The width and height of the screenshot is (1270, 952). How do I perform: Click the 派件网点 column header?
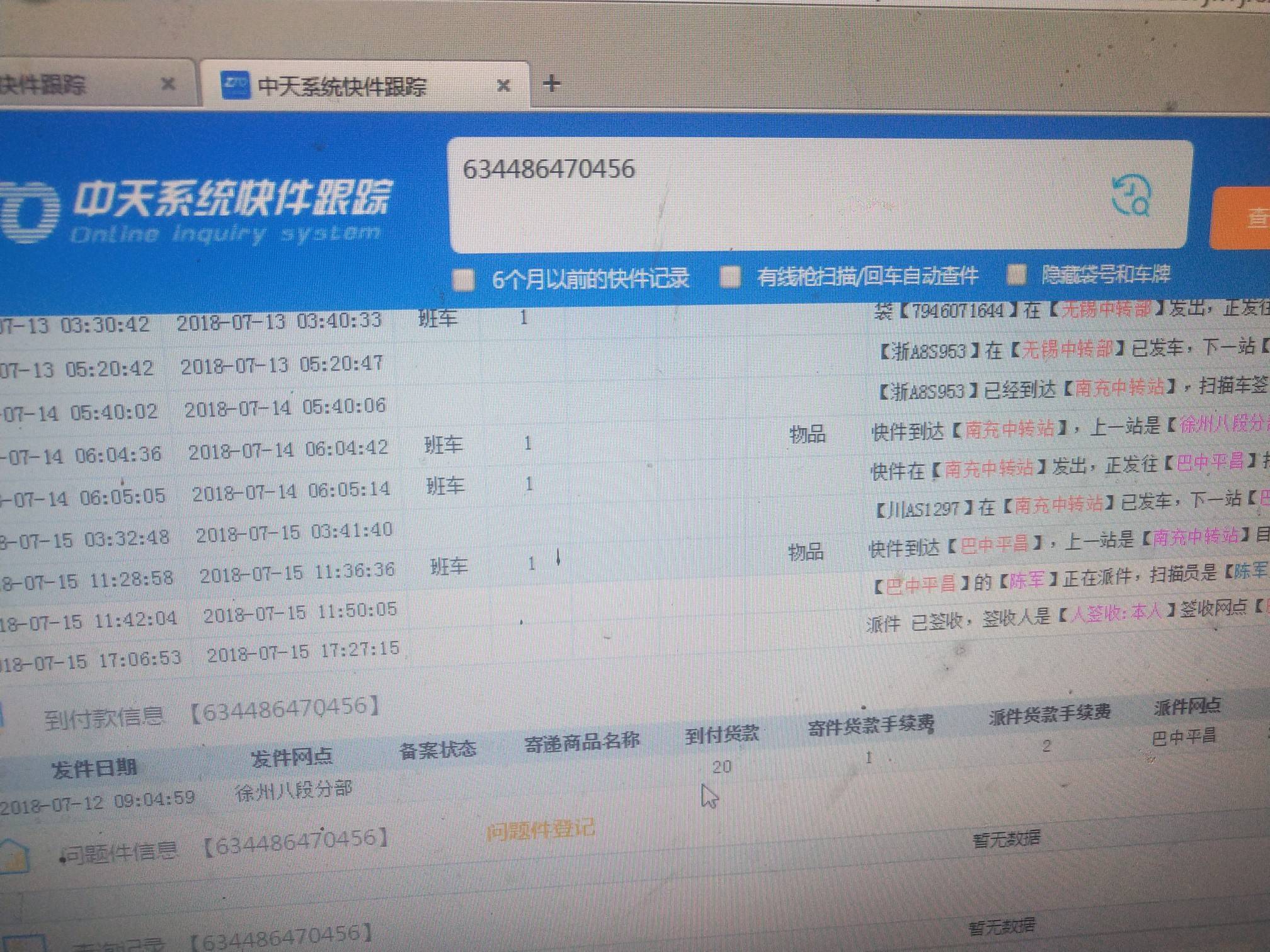coord(1187,707)
